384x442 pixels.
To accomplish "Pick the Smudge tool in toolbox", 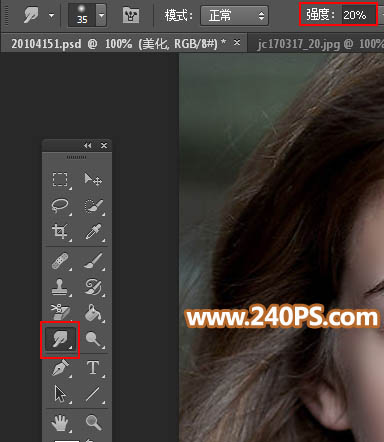I will 60,339.
